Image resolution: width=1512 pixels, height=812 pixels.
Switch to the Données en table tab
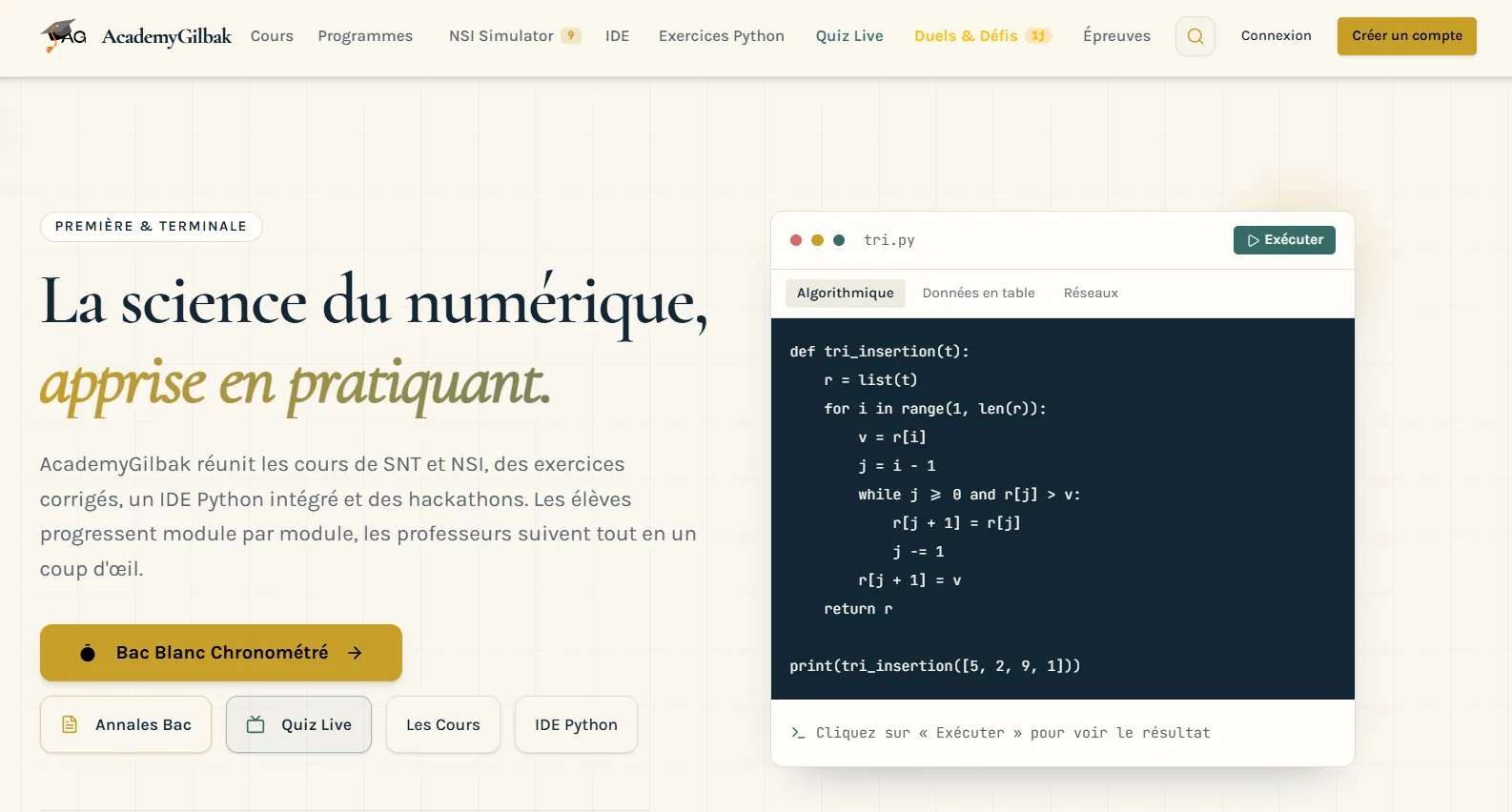(978, 293)
